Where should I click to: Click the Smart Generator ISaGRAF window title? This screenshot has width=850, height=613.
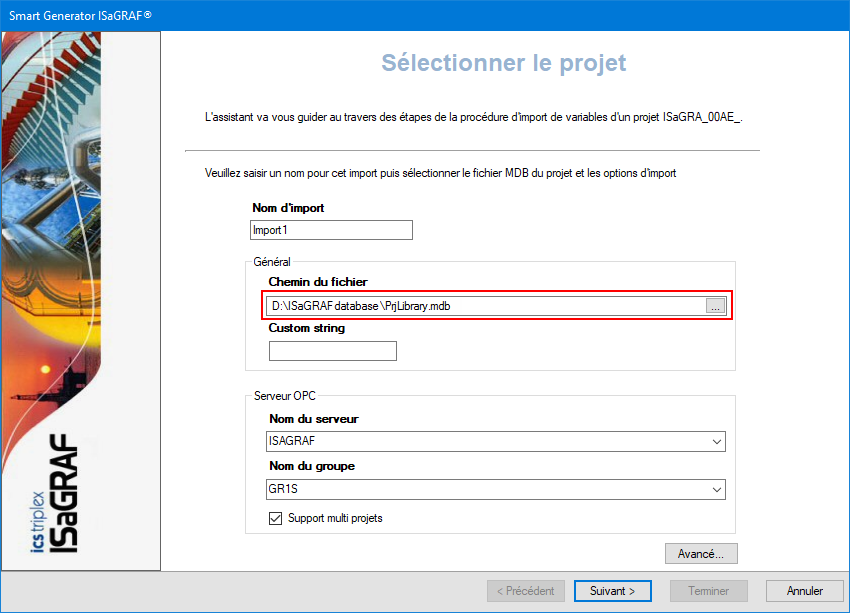click(80, 16)
